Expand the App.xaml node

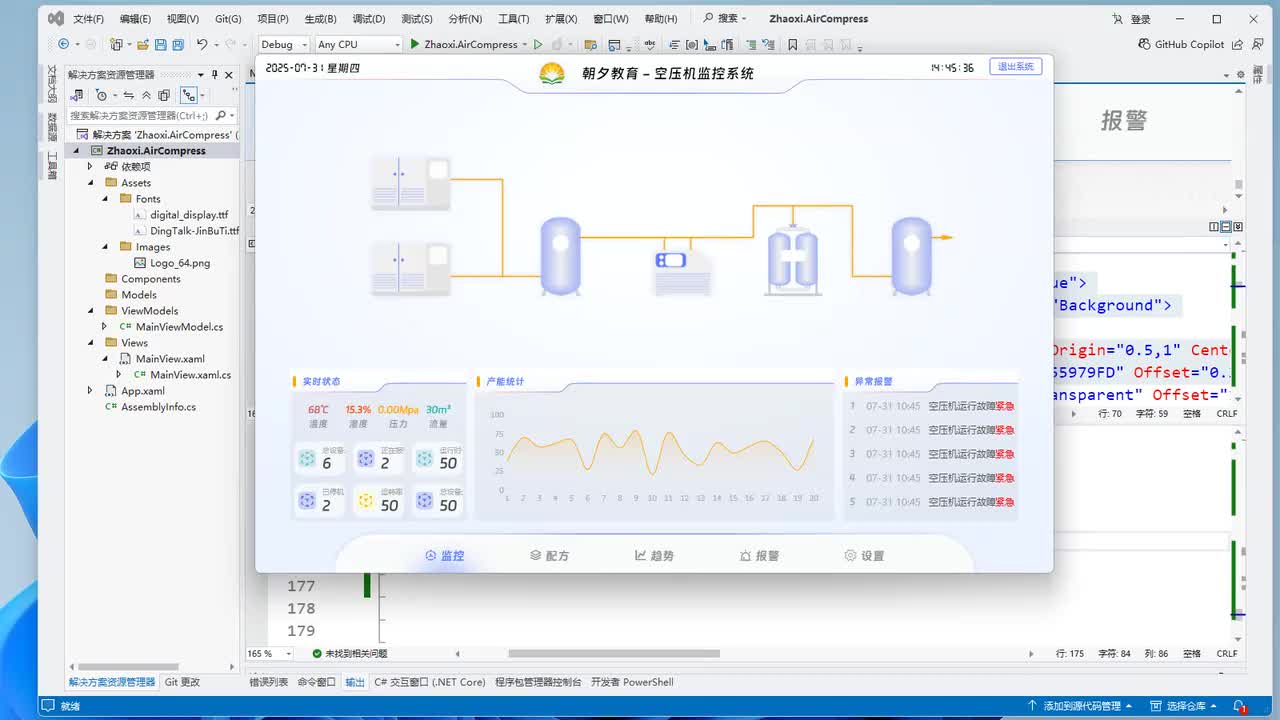tap(89, 391)
